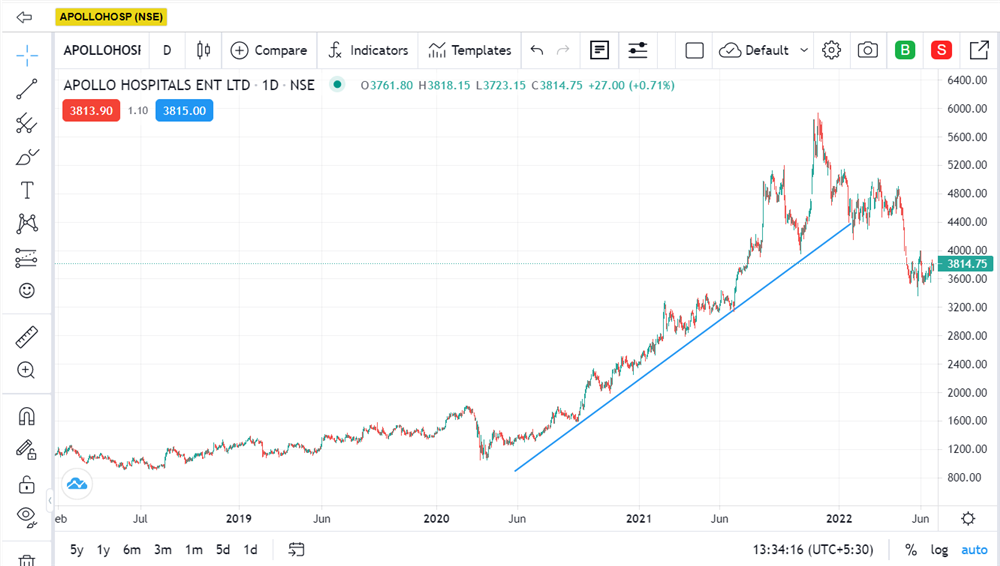
Task: Toggle stay in drawing mode pencil-lock
Action: point(27,450)
